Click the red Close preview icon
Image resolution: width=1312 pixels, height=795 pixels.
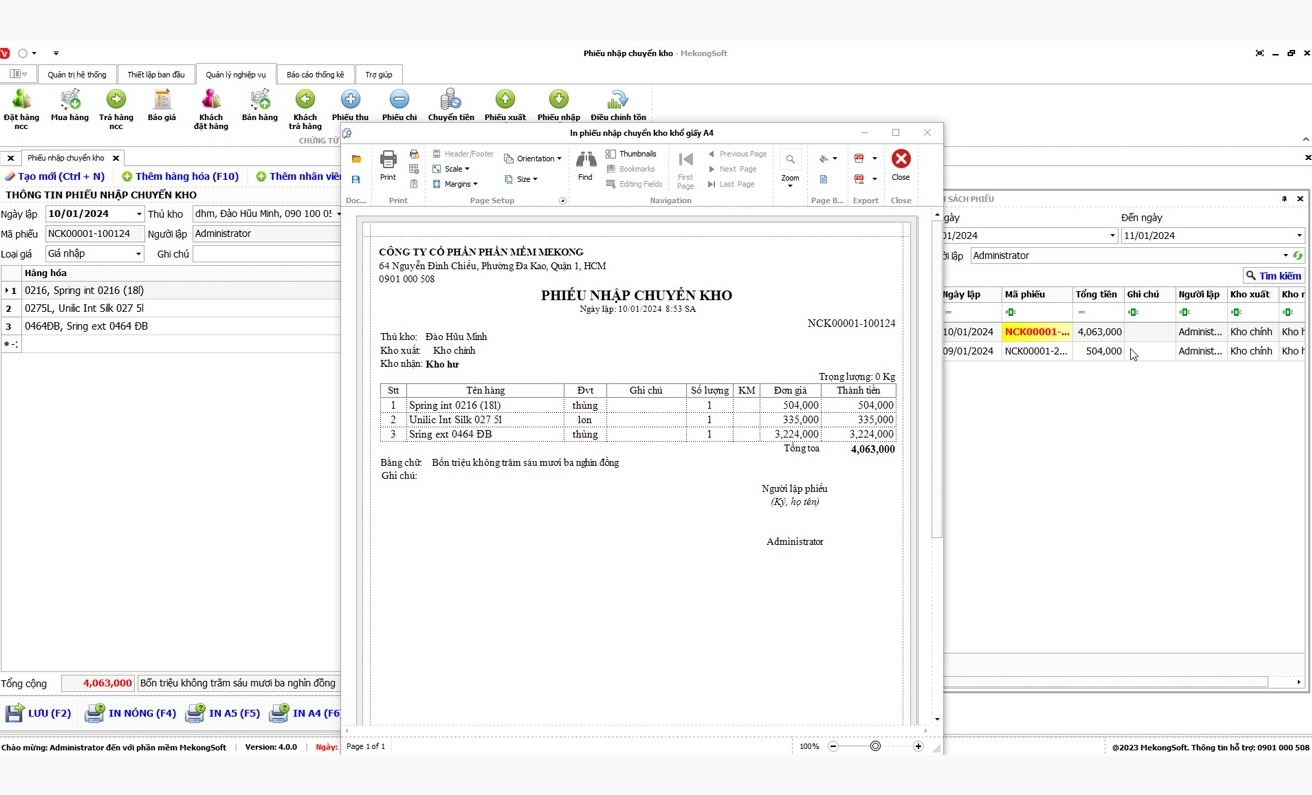coord(901,160)
